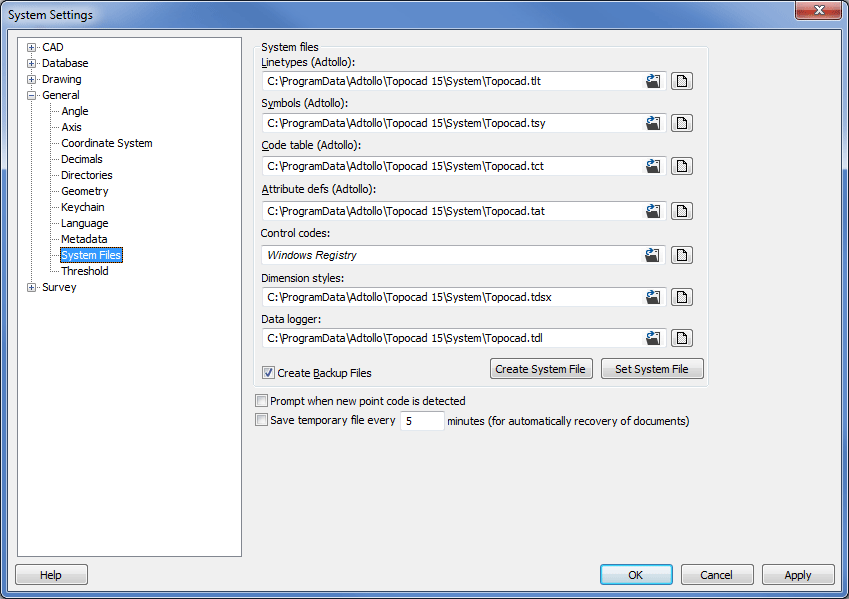Click new file icon for Code table
Screen dimensions: 849x599
click(682, 167)
